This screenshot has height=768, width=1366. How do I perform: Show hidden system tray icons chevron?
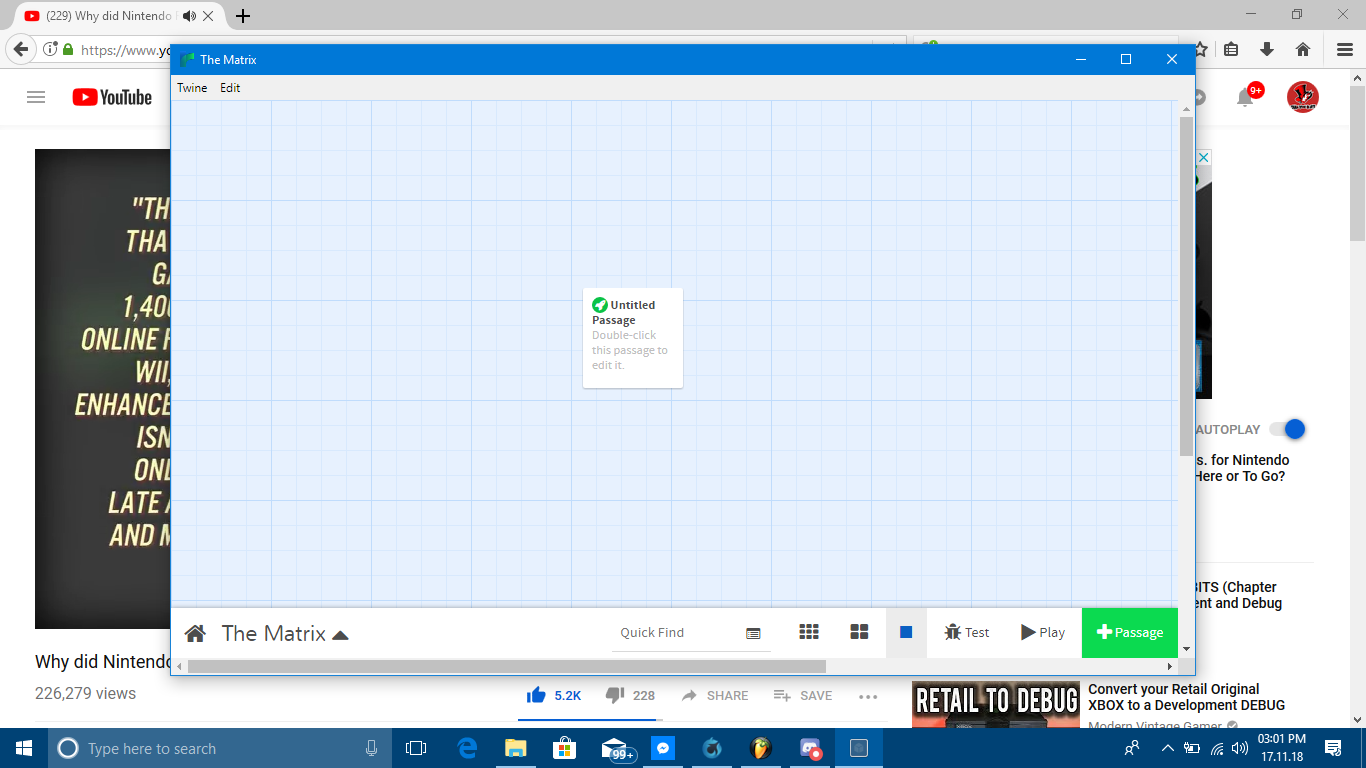click(1167, 748)
